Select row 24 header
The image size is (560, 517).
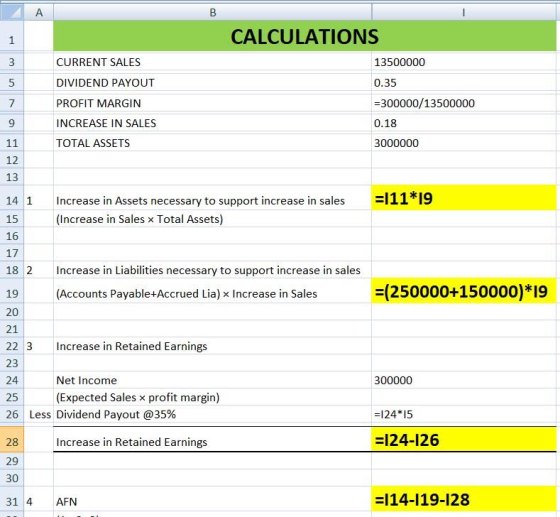12,380
